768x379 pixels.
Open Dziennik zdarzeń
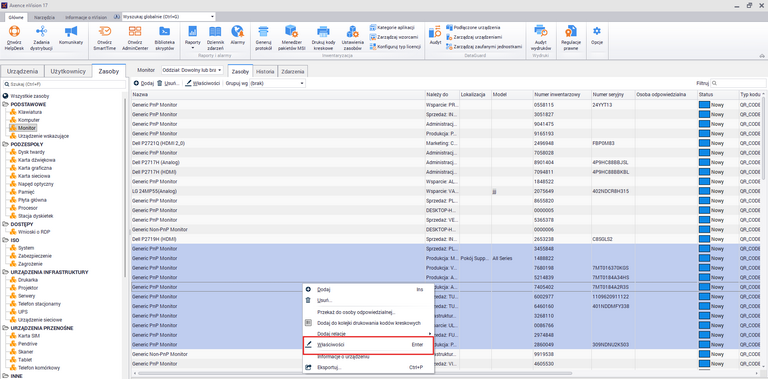coord(215,38)
